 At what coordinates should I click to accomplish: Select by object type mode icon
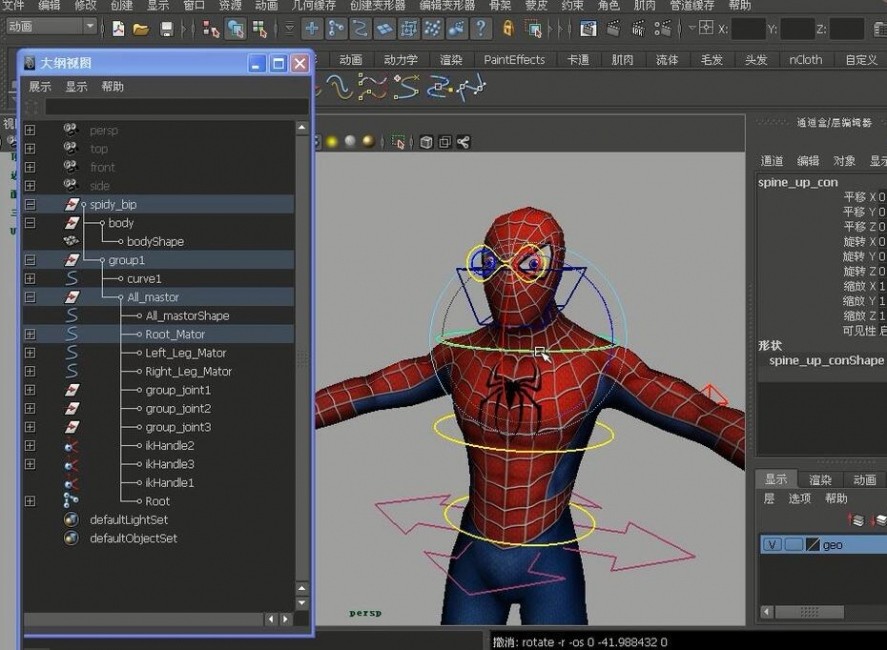pos(235,28)
